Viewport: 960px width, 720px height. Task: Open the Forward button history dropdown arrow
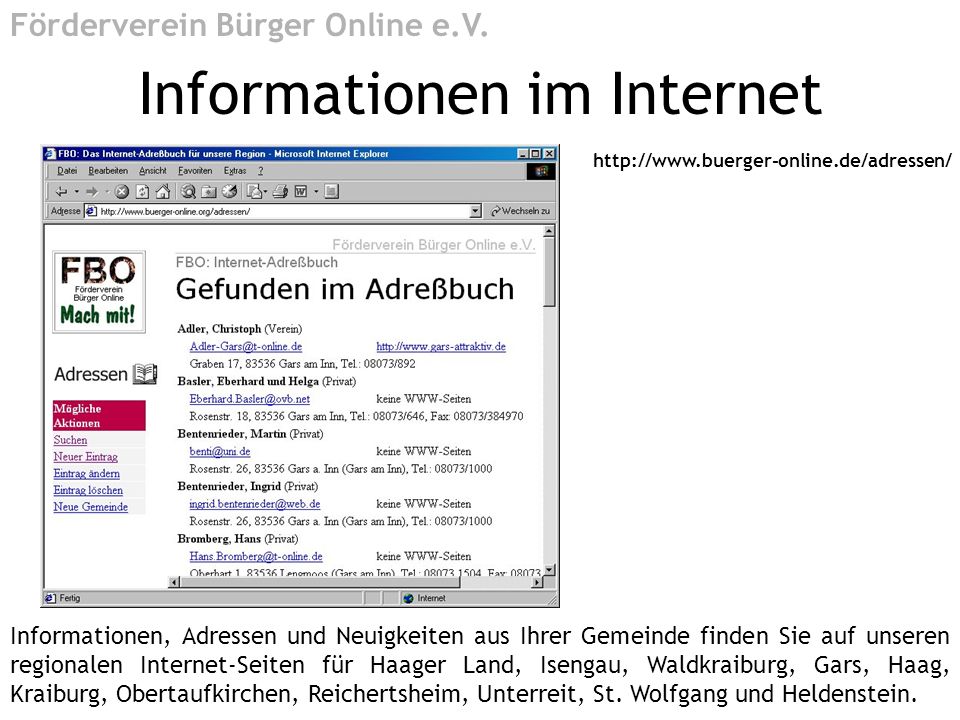click(107, 192)
